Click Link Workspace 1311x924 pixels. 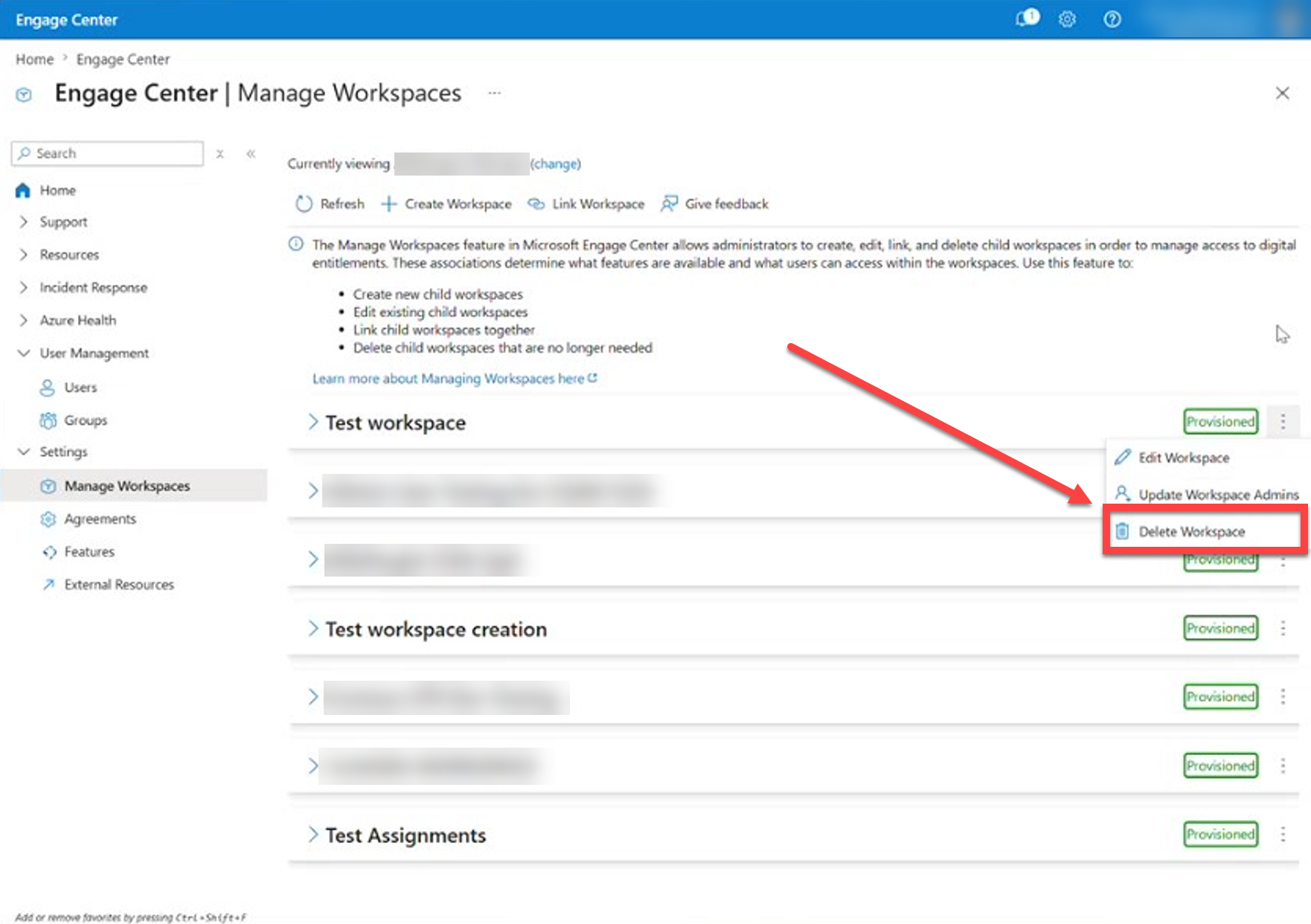(x=586, y=204)
